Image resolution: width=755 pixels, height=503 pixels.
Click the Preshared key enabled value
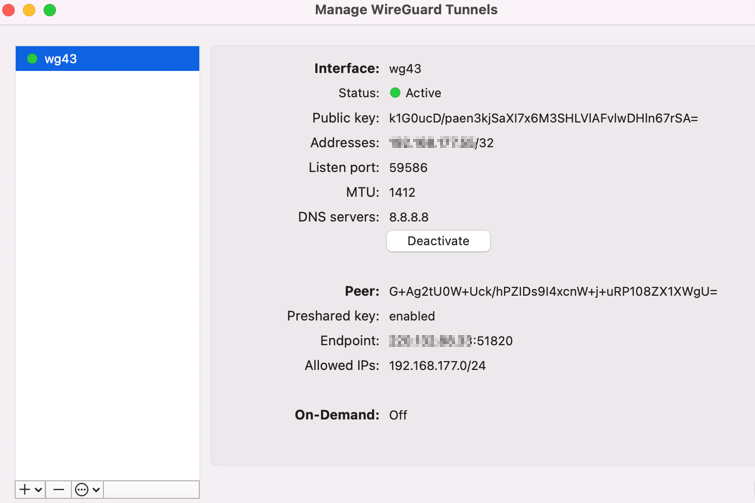coord(412,316)
